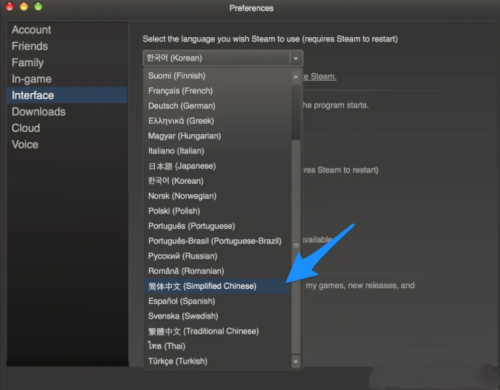Select Polski (Polish) language

pos(217,211)
